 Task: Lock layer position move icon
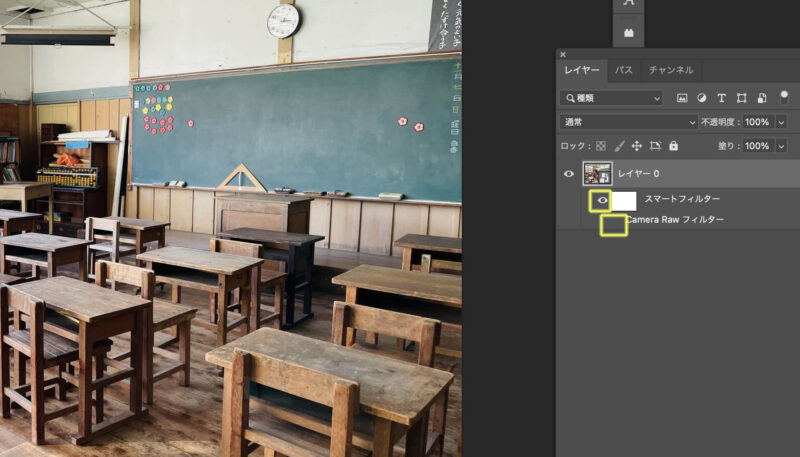pyautogui.click(x=637, y=146)
